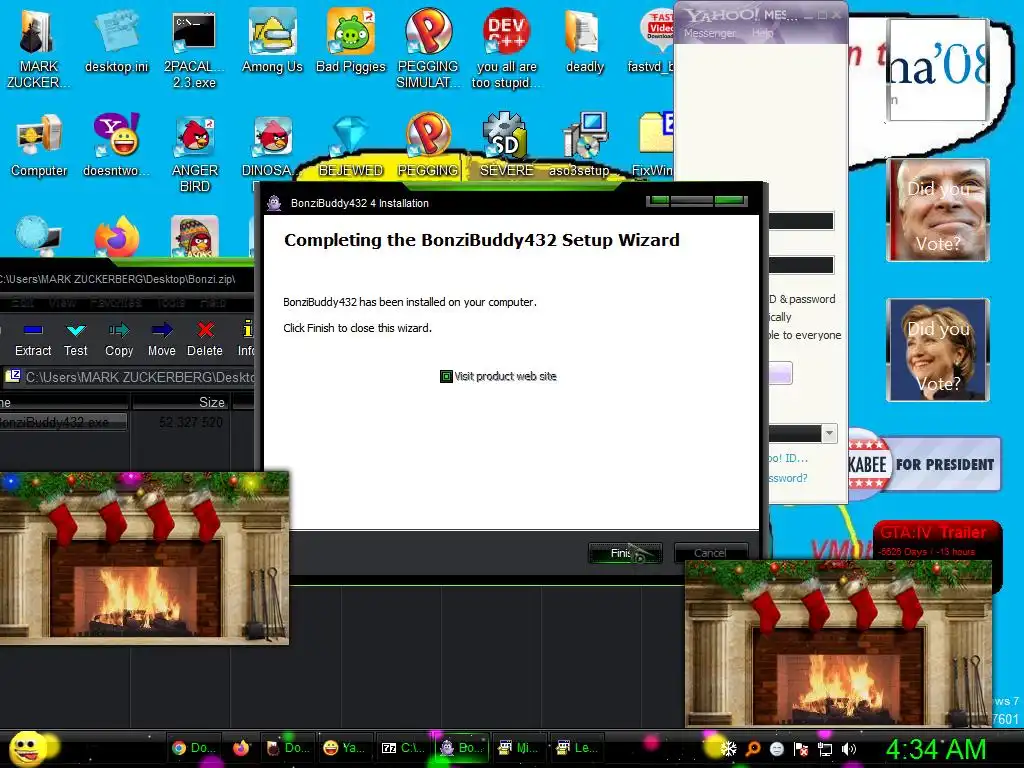Toggle 'Visit product web site' checkbox
This screenshot has width=1024, height=768.
coord(446,376)
